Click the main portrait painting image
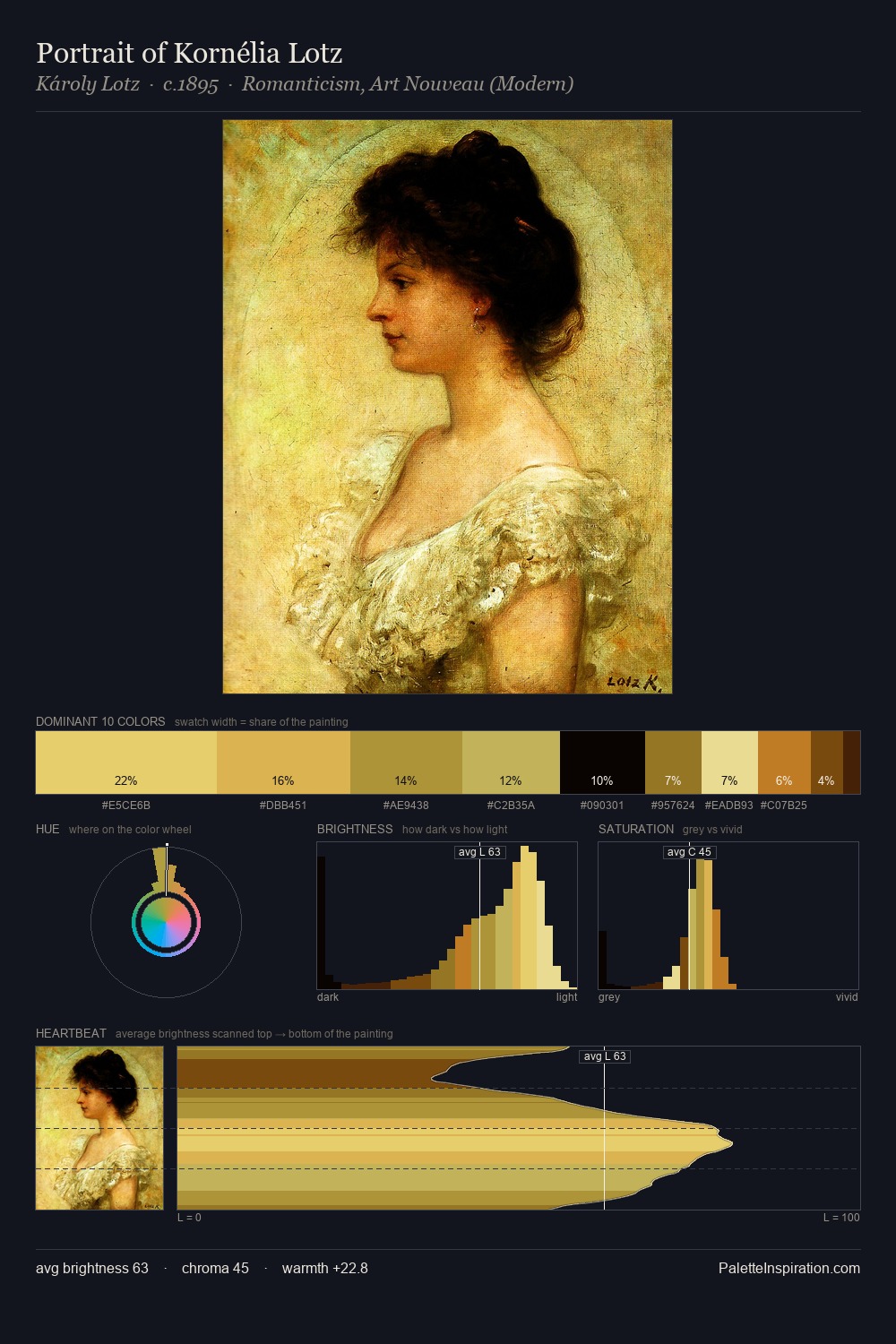The image size is (896, 1344). [447, 407]
